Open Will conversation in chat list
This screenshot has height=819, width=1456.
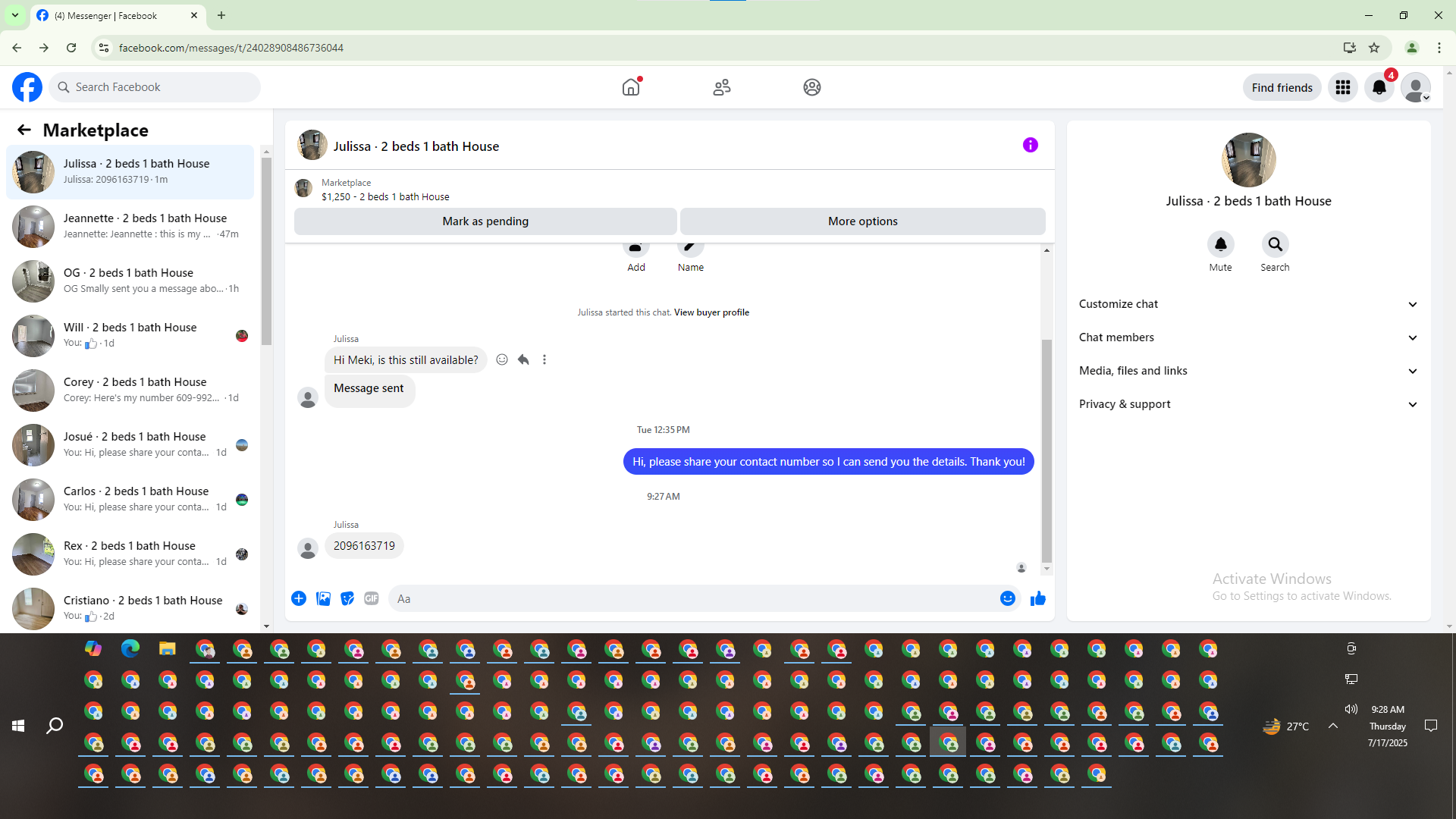coord(130,336)
